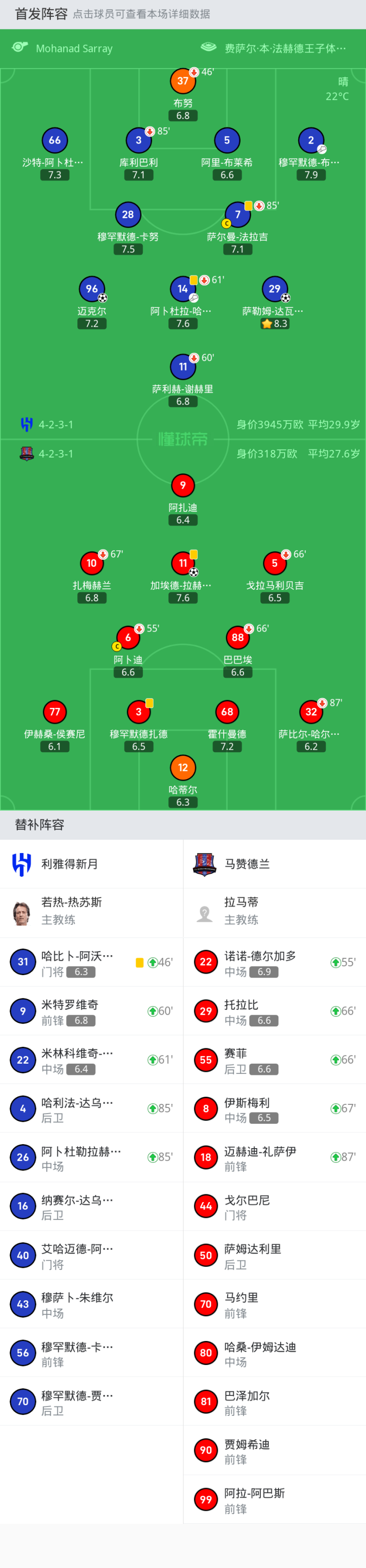The height and width of the screenshot is (1568, 366).
Task: Click the referee whistle icon
Action: 20,47
